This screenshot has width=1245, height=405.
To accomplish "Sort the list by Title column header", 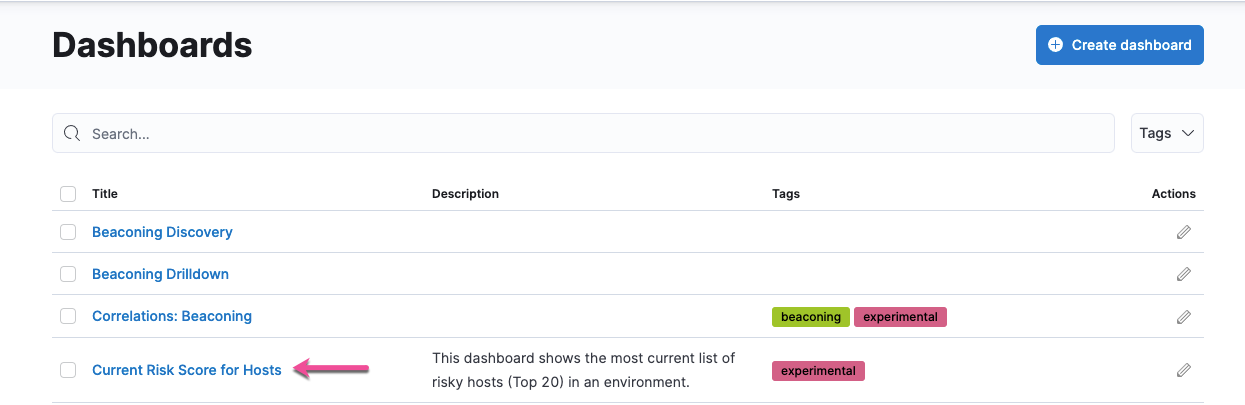I will [105, 194].
